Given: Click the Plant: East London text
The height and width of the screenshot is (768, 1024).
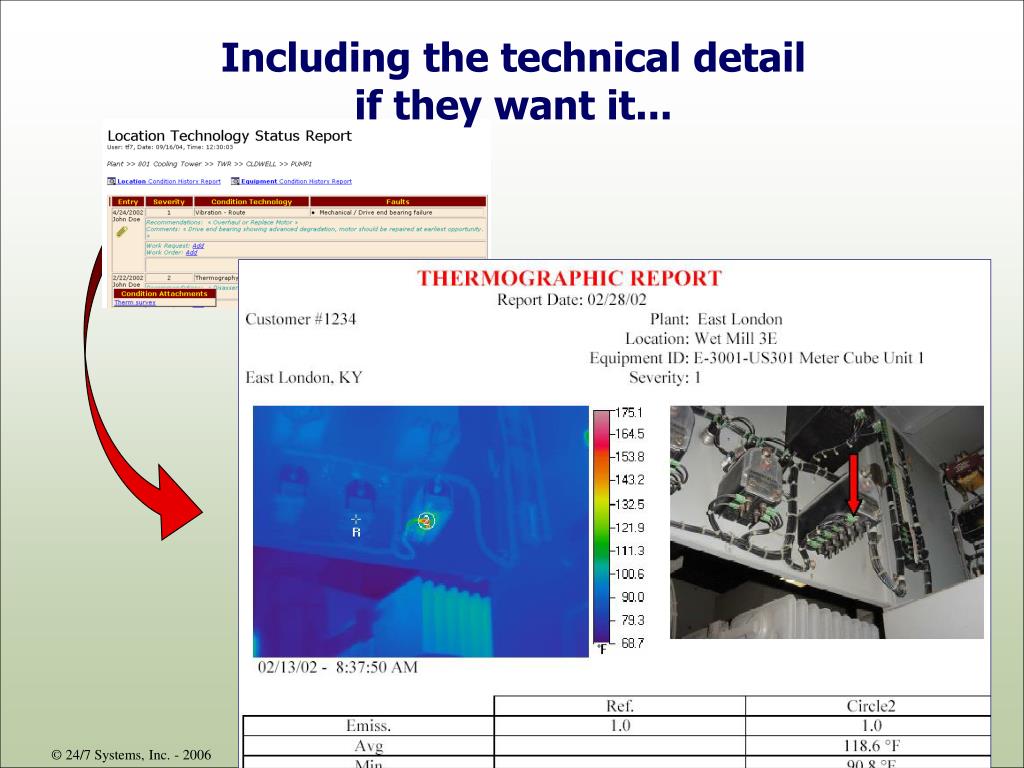Looking at the screenshot, I should pyautogui.click(x=716, y=319).
